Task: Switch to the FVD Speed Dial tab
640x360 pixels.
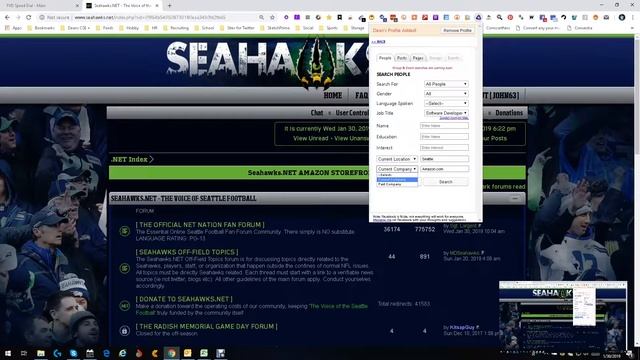Action: 40,5
